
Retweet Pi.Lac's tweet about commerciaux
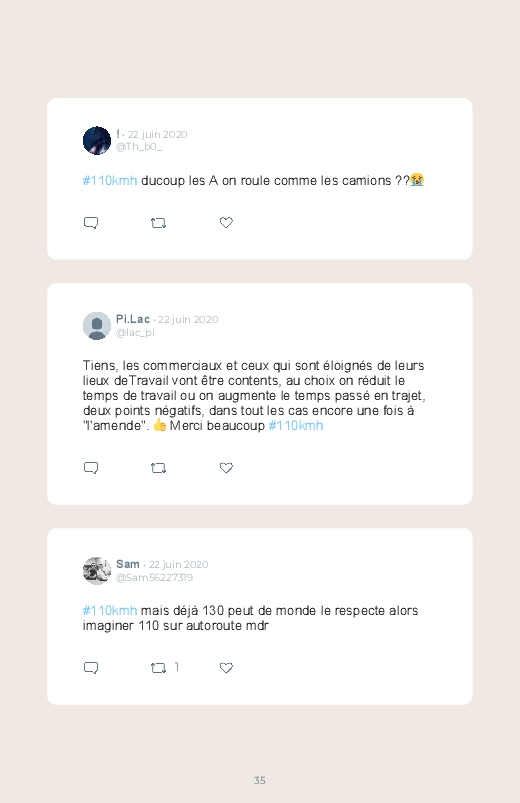click(x=158, y=468)
